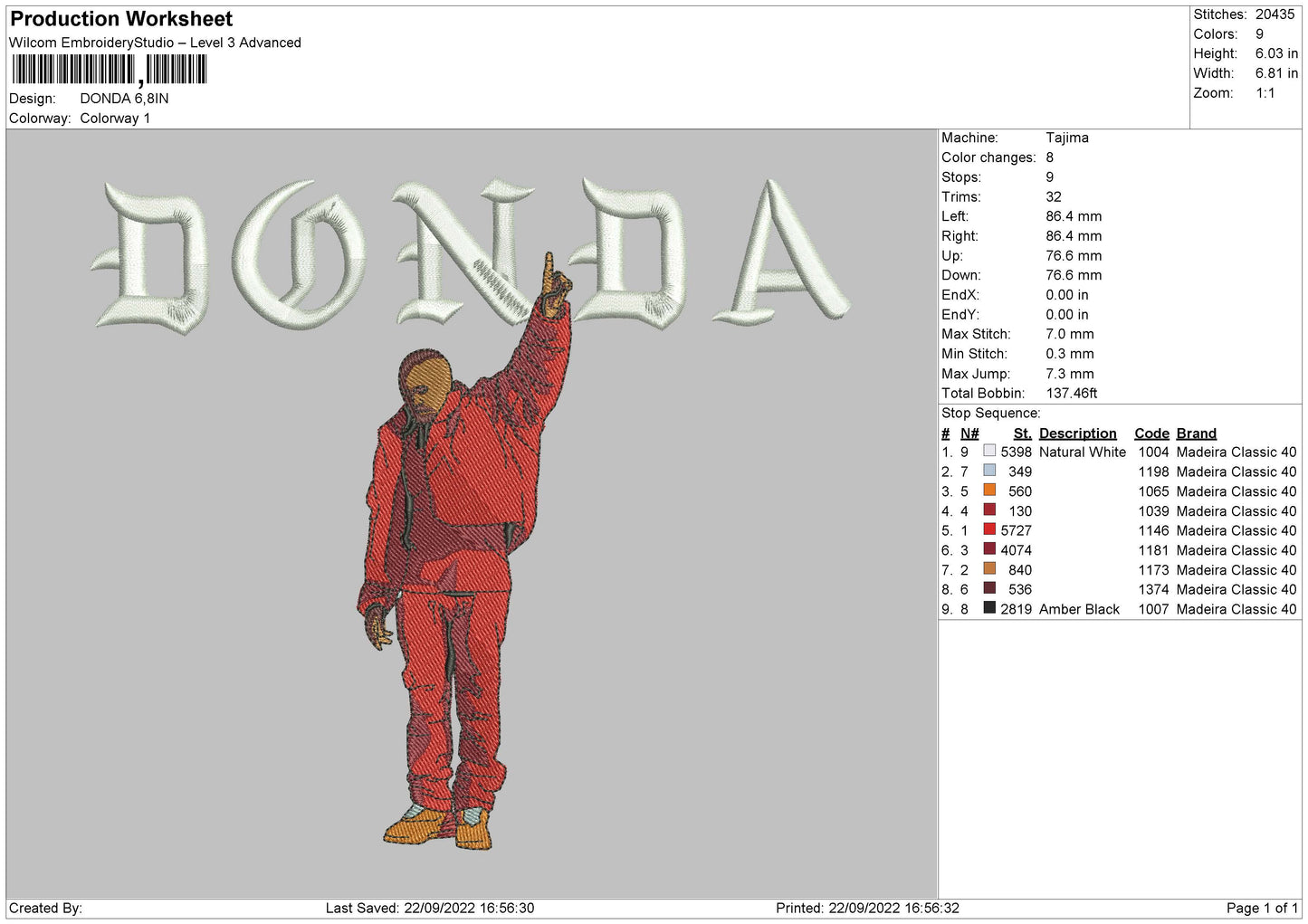Image resolution: width=1308 pixels, height=924 pixels.
Task: Click the orange swatch for code 1065
Action: coord(989,491)
